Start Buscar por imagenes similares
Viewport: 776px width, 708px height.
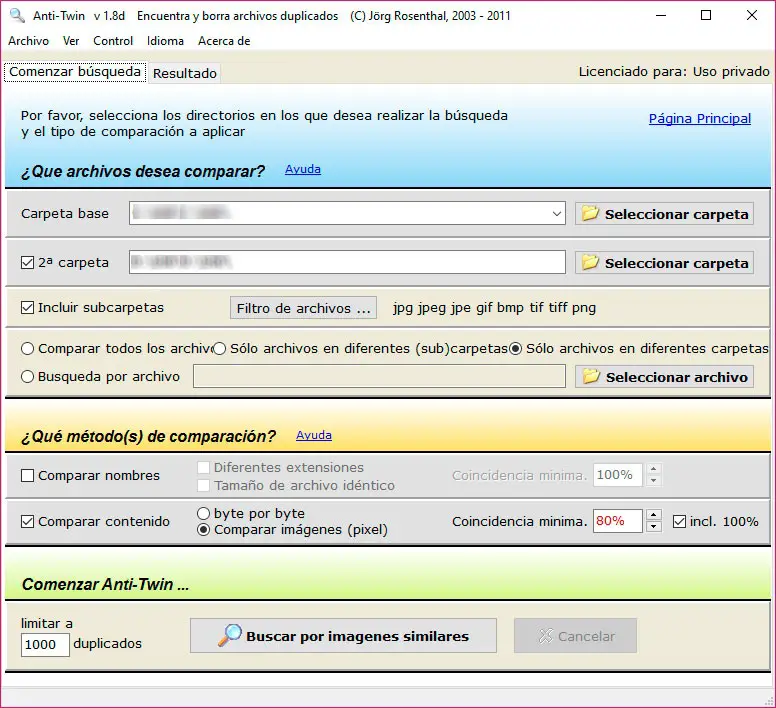[x=343, y=636]
